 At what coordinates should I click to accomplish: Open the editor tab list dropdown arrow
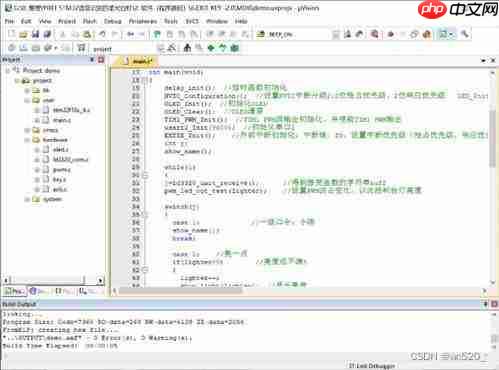483,61
